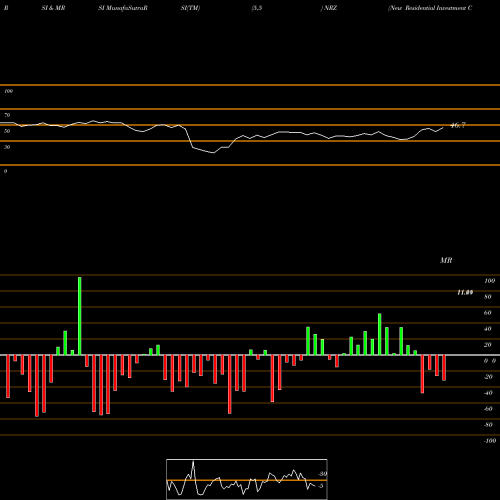The image size is (500, 500).
Task: Click the ') NRZ' ticker label
Action: click(329, 8)
